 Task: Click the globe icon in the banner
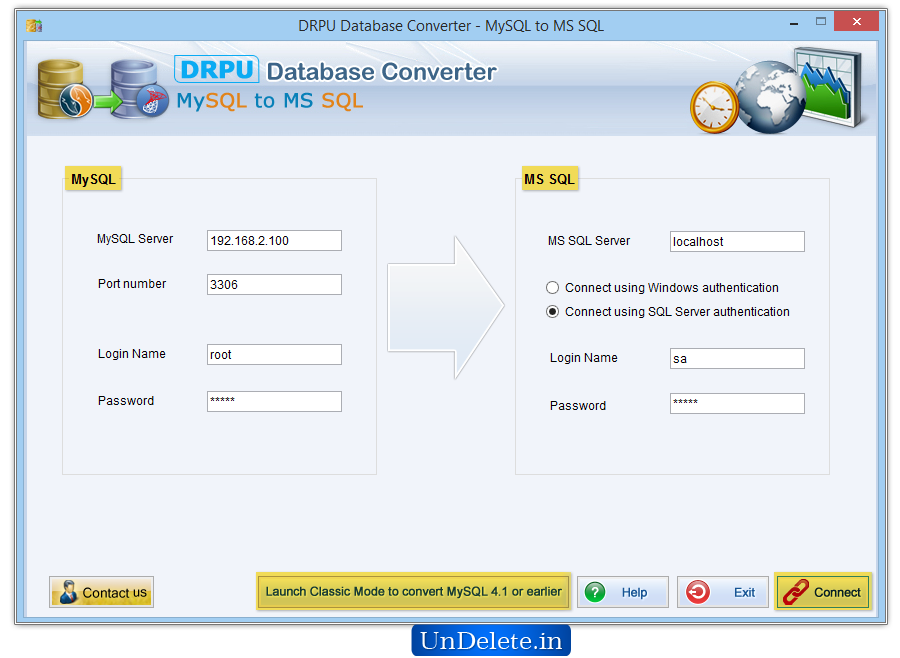click(x=770, y=98)
